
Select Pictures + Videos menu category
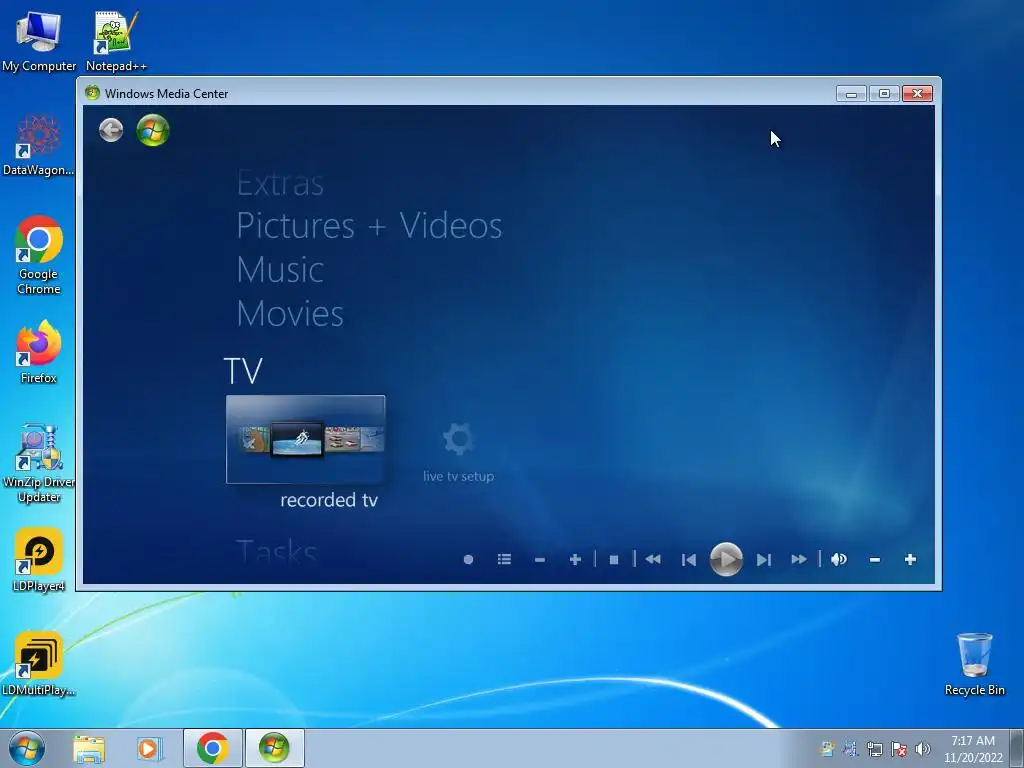tap(370, 226)
